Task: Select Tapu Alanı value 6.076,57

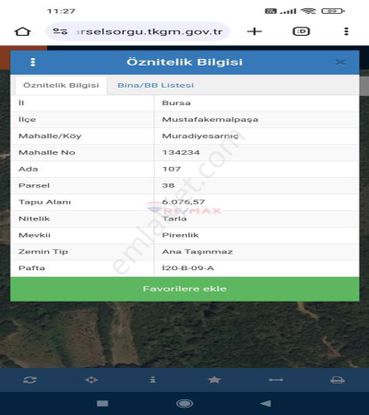Action: (x=183, y=202)
